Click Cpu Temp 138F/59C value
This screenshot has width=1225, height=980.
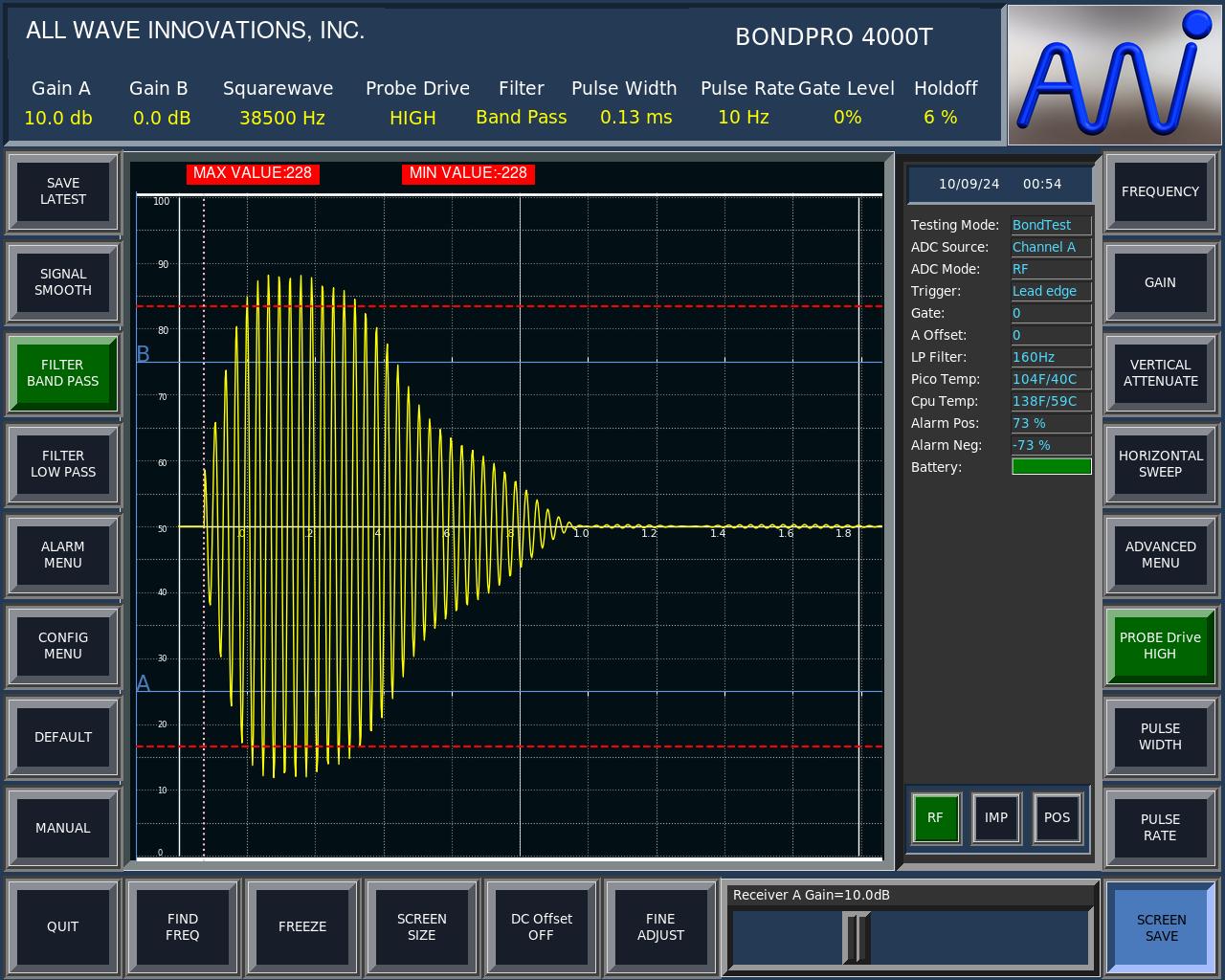point(1051,401)
